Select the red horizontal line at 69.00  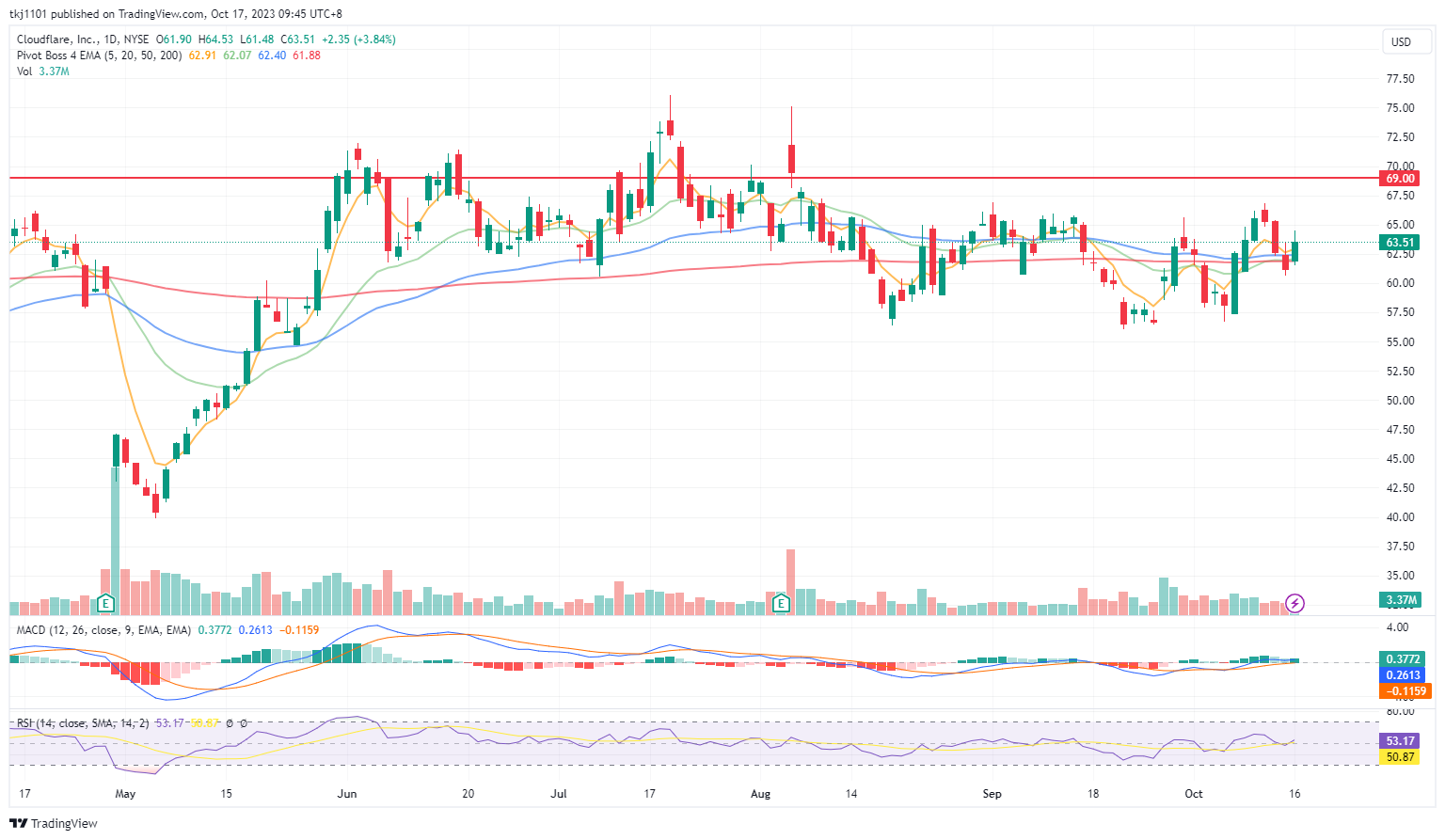tap(693, 178)
